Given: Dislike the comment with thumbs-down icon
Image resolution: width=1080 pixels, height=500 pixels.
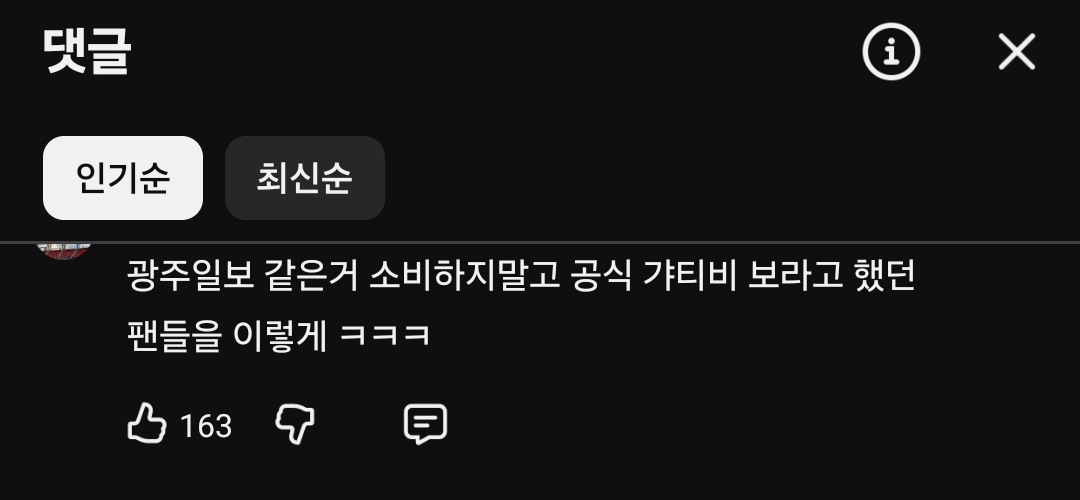Looking at the screenshot, I should 295,424.
